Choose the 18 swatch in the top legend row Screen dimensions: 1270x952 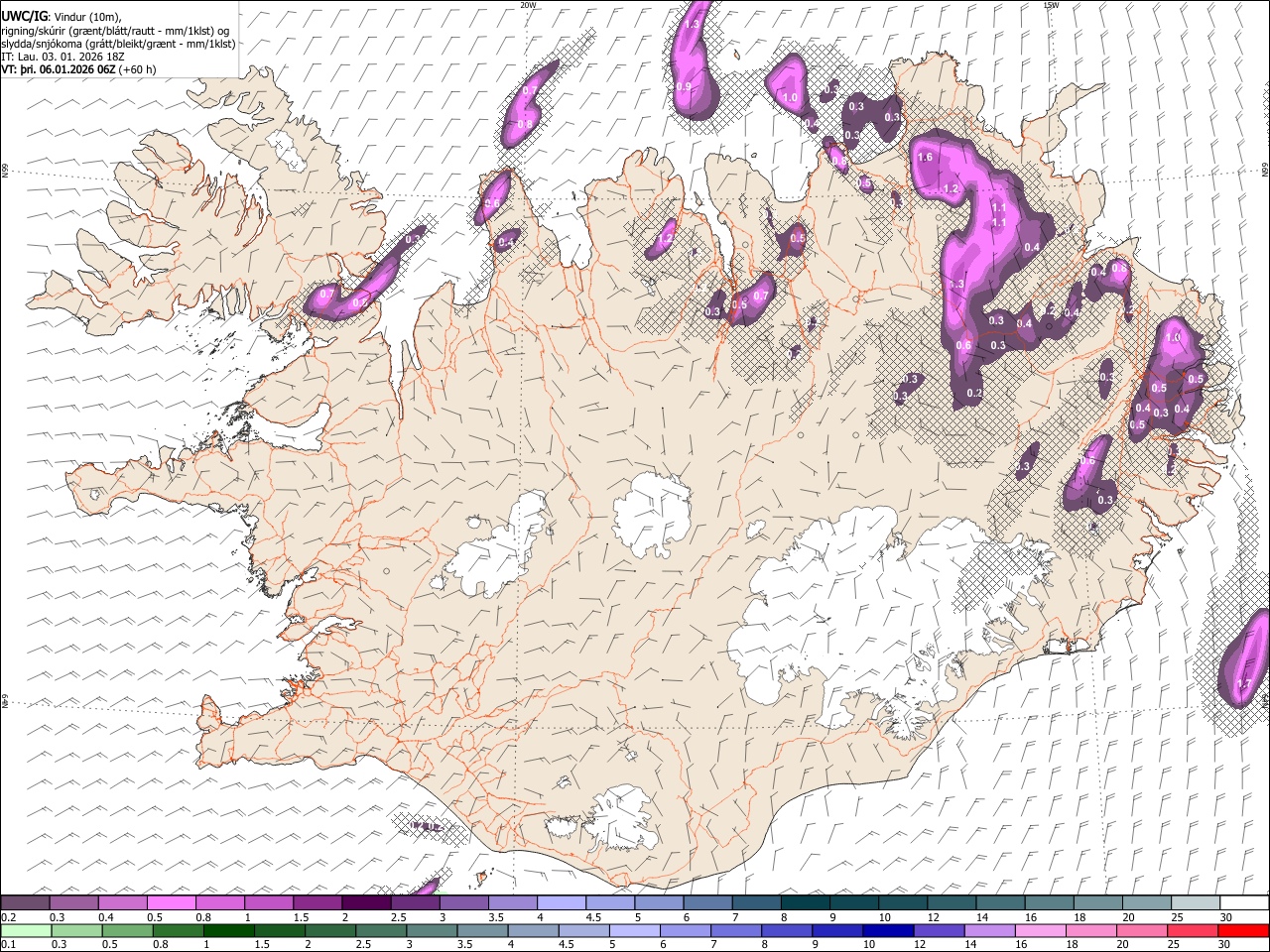click(1097, 902)
